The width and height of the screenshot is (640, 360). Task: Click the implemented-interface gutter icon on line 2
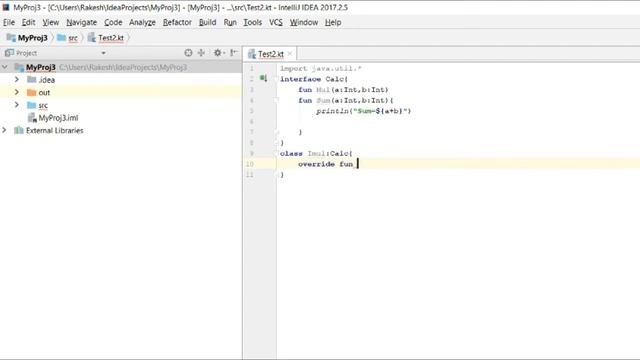click(x=264, y=78)
